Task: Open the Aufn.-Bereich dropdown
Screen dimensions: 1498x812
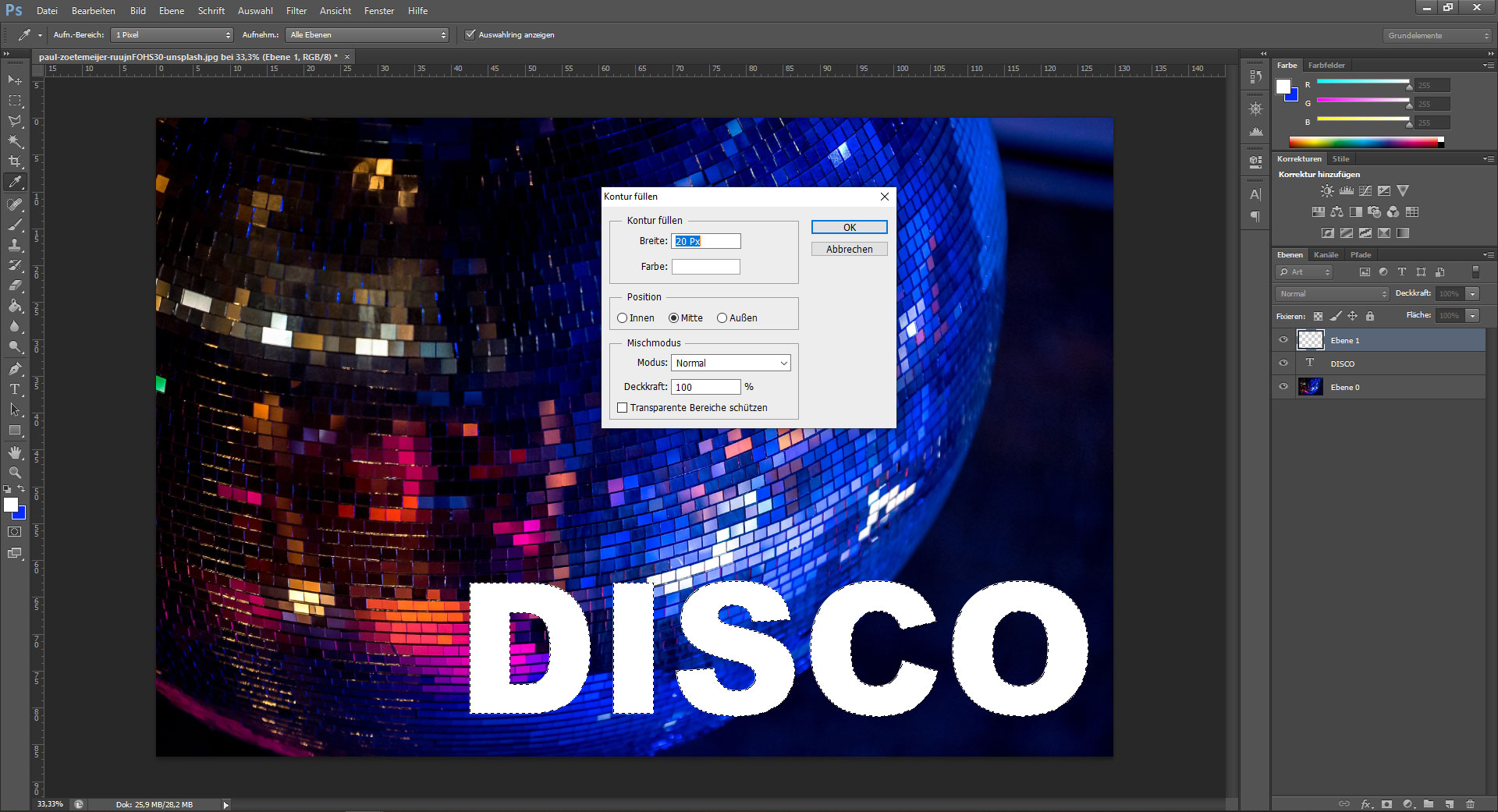Action: click(x=172, y=35)
